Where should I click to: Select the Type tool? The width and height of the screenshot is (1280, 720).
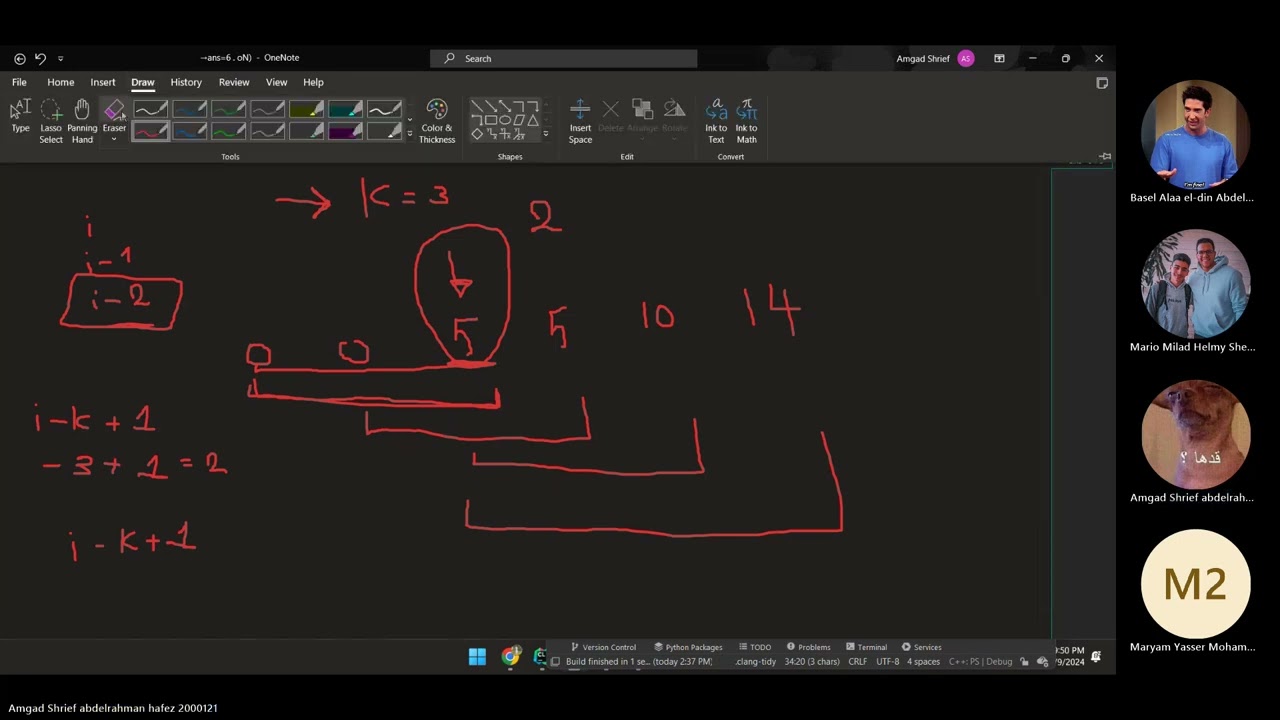pos(20,118)
